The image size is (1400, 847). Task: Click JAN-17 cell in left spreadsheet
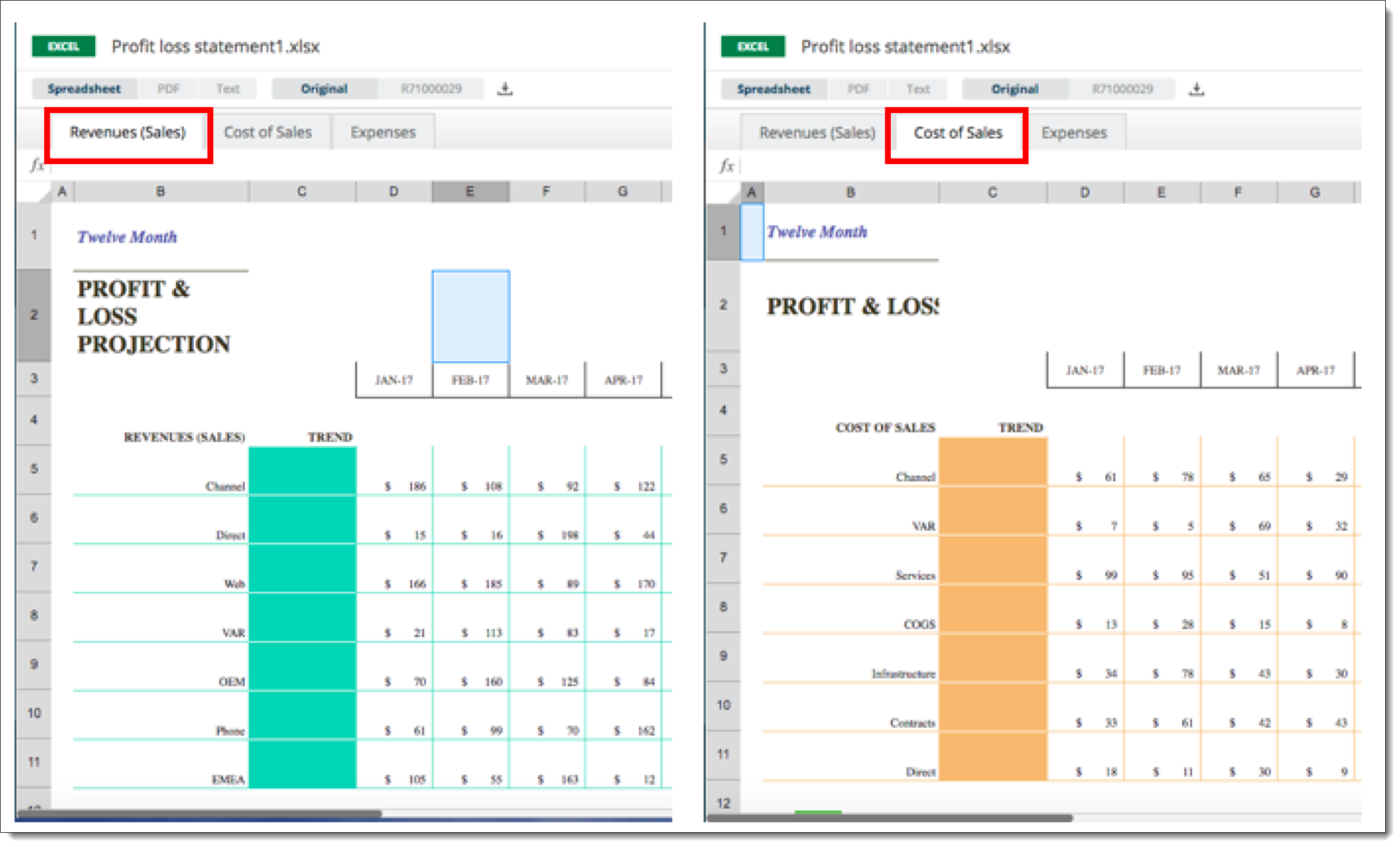[x=394, y=381]
